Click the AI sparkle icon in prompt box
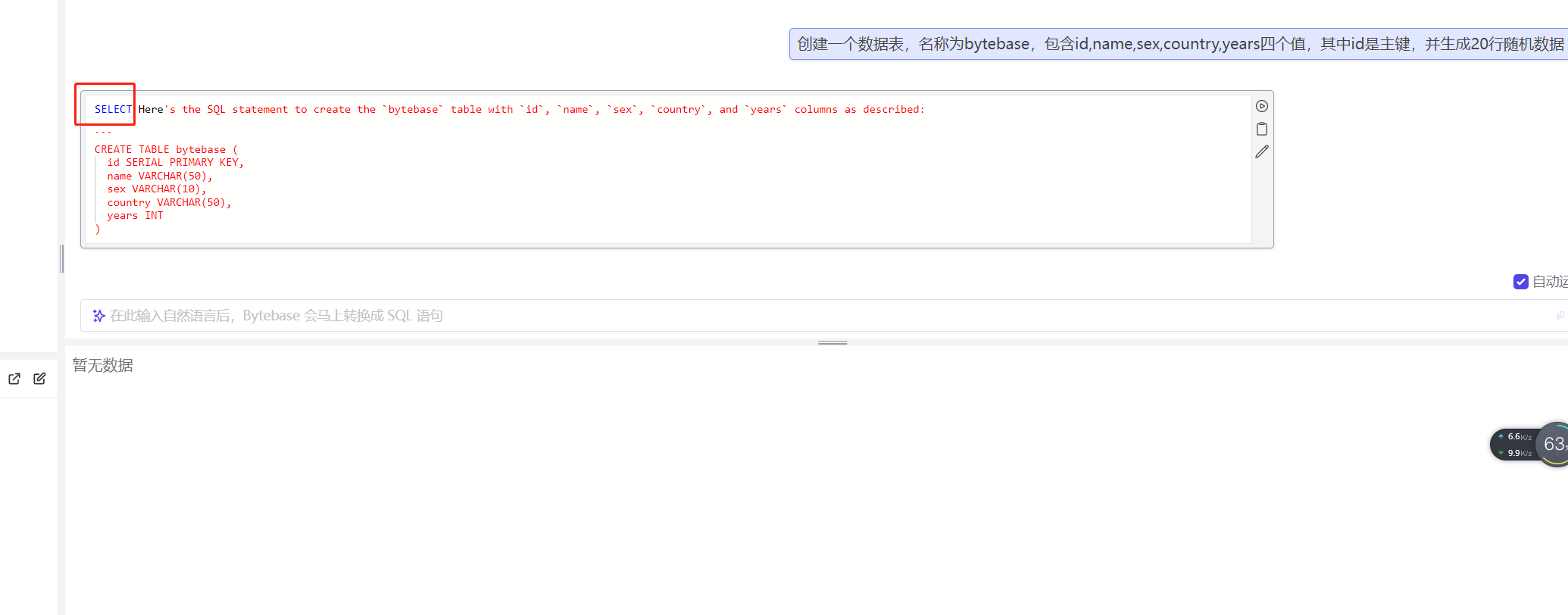This screenshot has height=615, width=1568. 99,316
